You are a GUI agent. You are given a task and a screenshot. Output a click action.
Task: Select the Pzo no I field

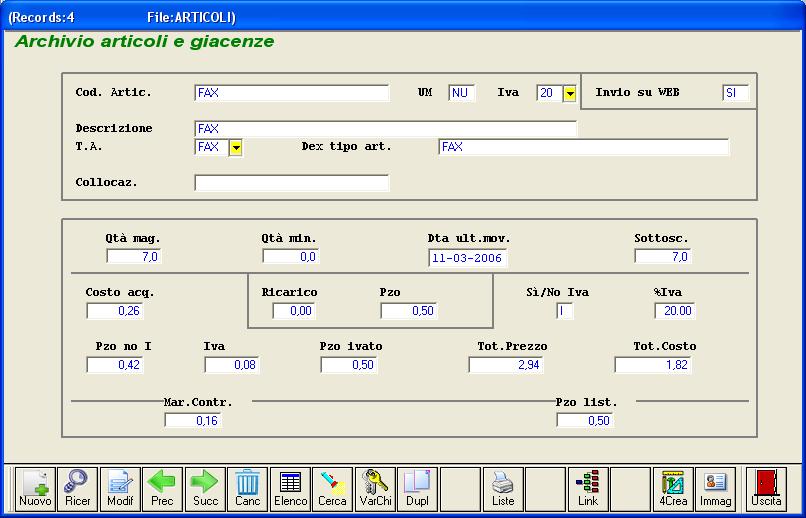point(115,365)
